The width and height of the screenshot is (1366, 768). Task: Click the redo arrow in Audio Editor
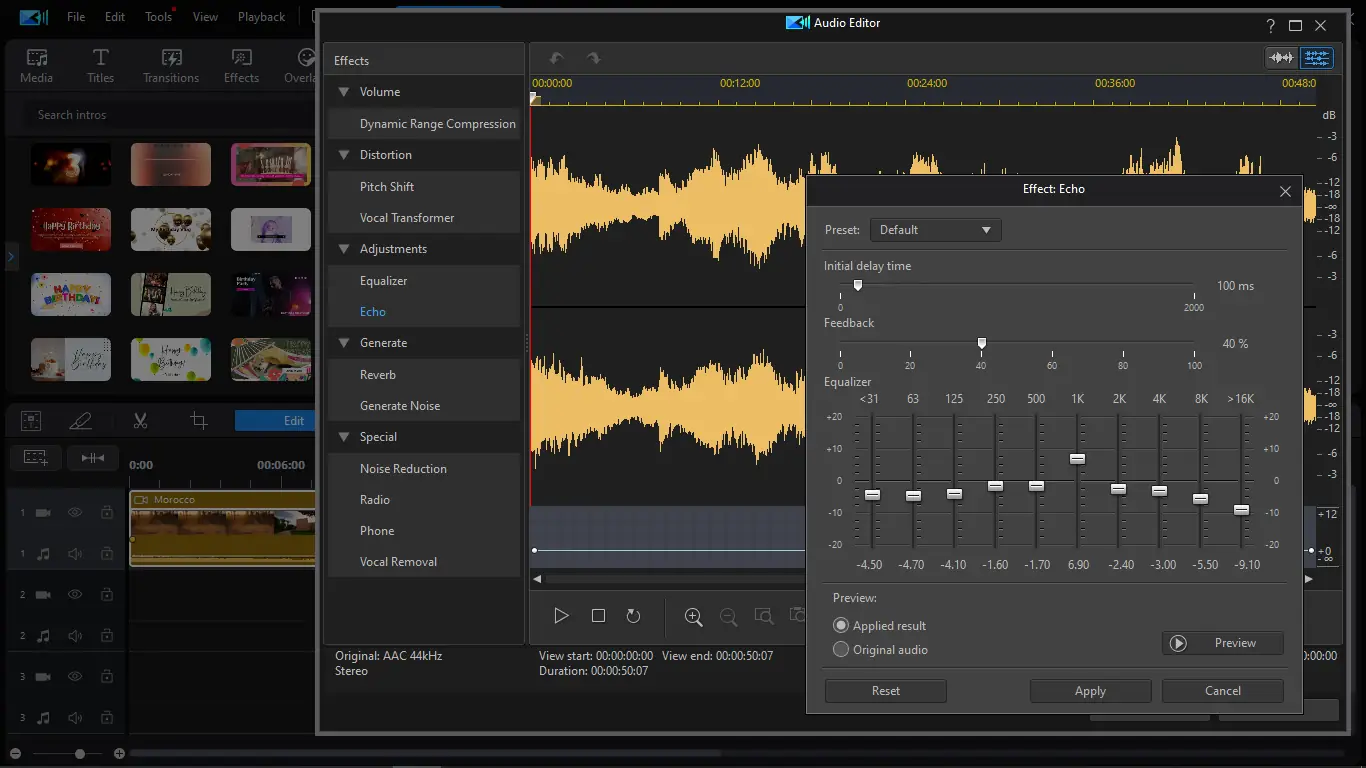pos(593,59)
